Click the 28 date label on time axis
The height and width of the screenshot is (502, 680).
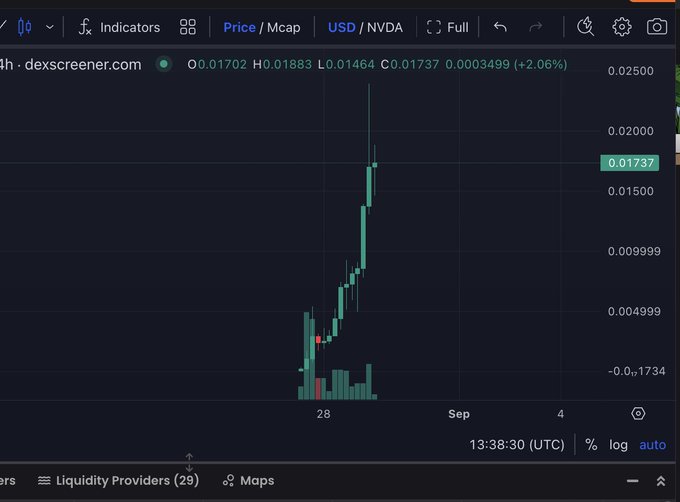pos(324,414)
